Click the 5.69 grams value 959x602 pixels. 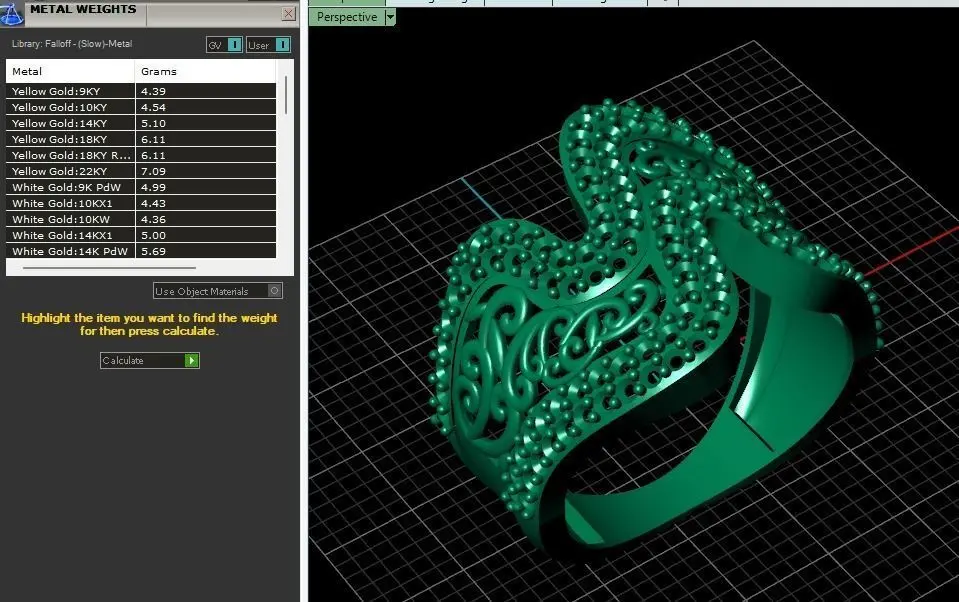(153, 251)
